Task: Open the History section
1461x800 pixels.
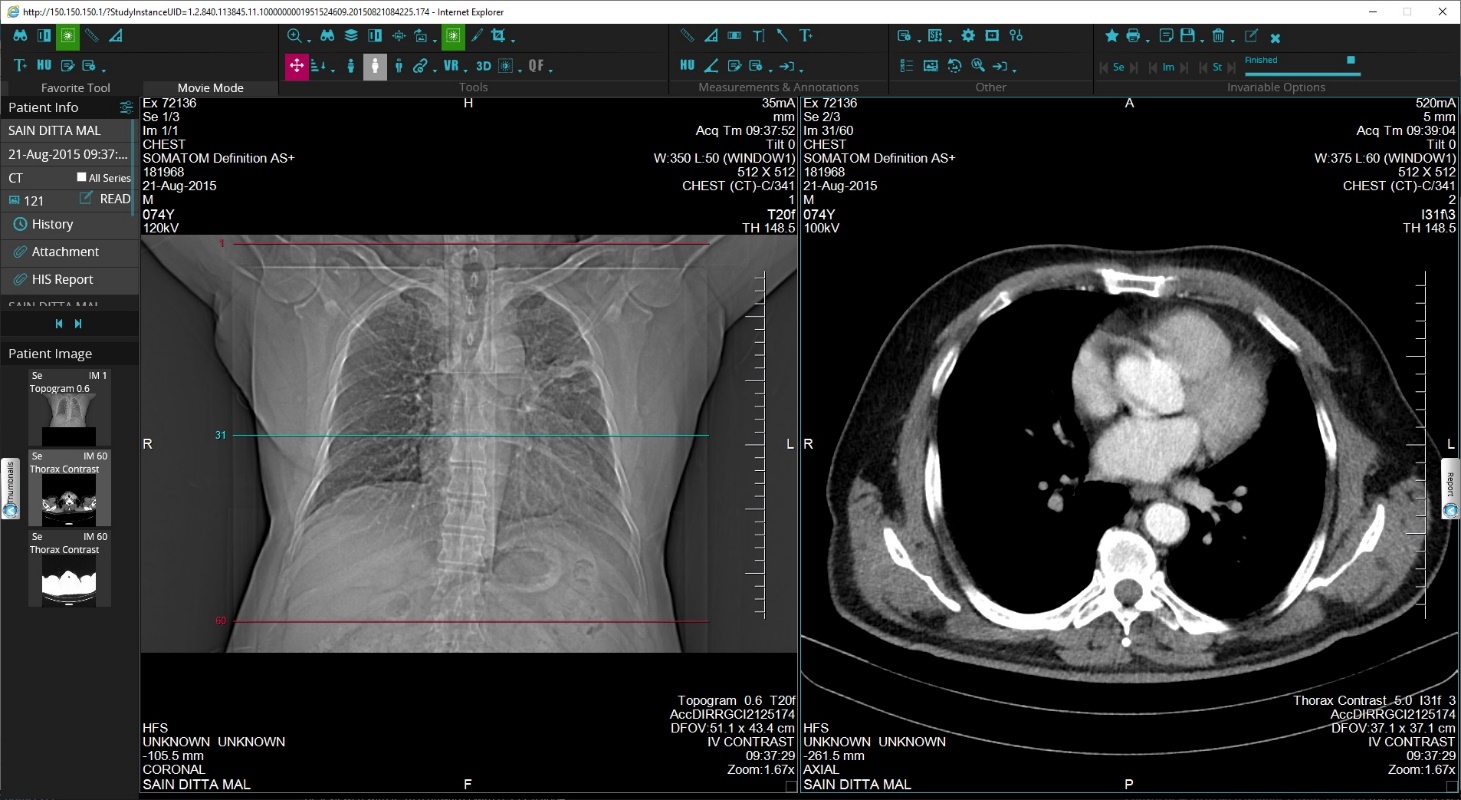Action: tap(69, 224)
